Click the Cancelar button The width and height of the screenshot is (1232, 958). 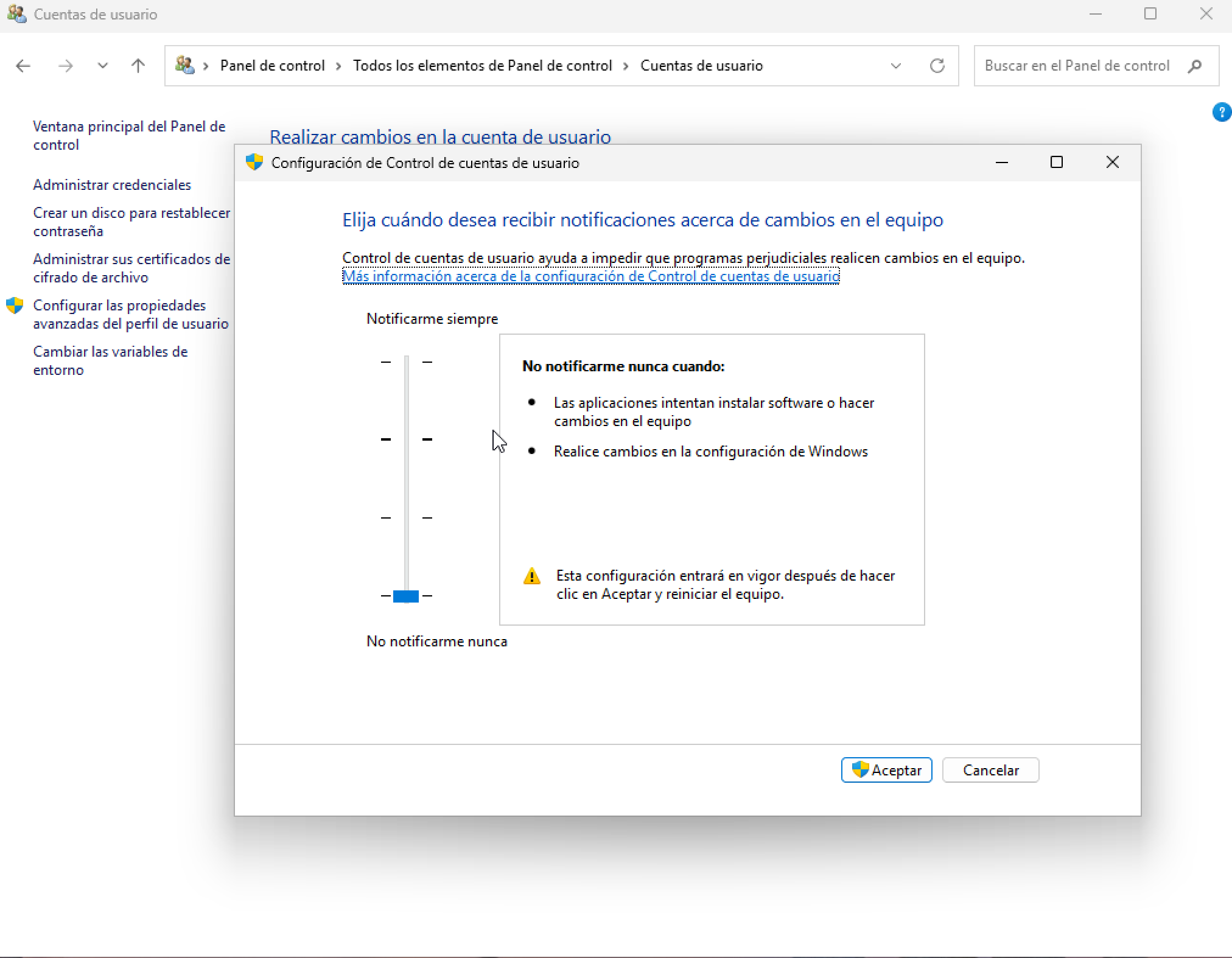click(990, 770)
